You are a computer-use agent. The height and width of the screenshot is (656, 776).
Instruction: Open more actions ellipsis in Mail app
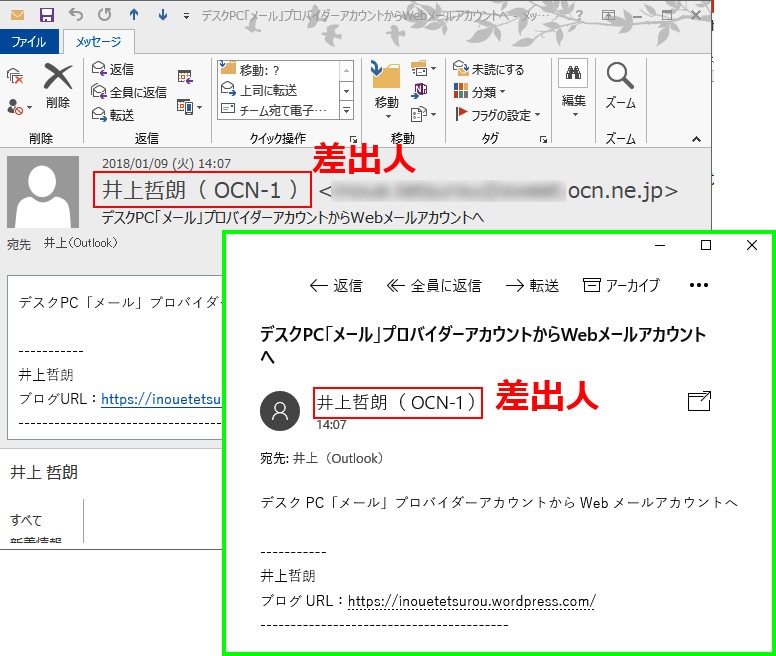click(x=698, y=285)
